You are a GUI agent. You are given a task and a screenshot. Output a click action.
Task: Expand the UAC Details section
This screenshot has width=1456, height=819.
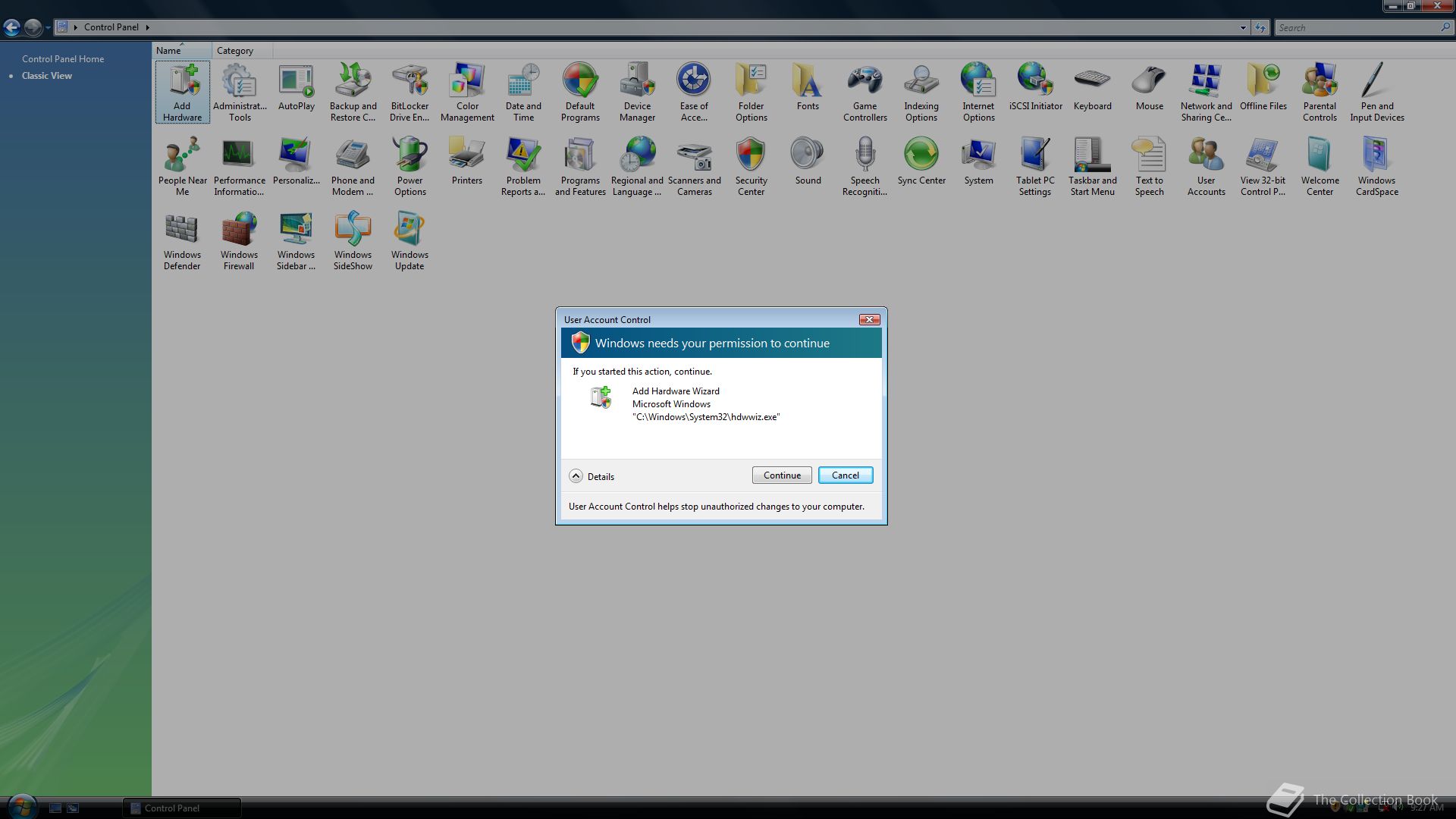click(576, 476)
